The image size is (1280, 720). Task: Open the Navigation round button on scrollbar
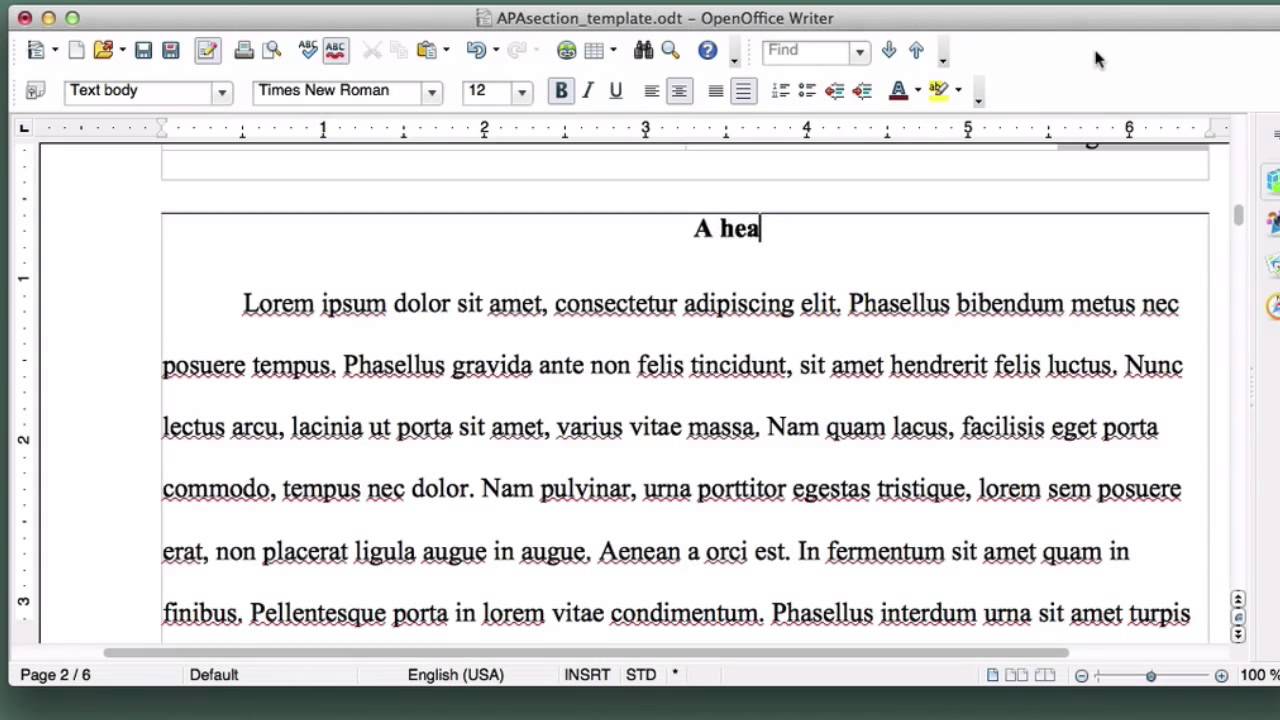click(x=1238, y=617)
